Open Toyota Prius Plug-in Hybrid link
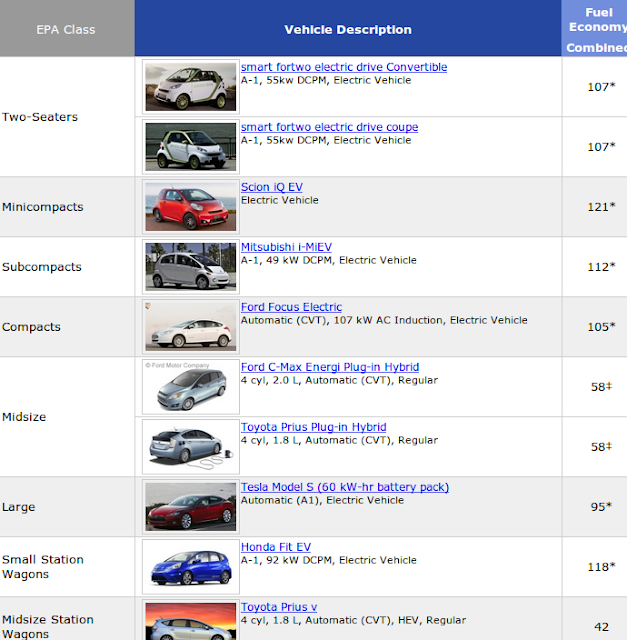 (314, 427)
